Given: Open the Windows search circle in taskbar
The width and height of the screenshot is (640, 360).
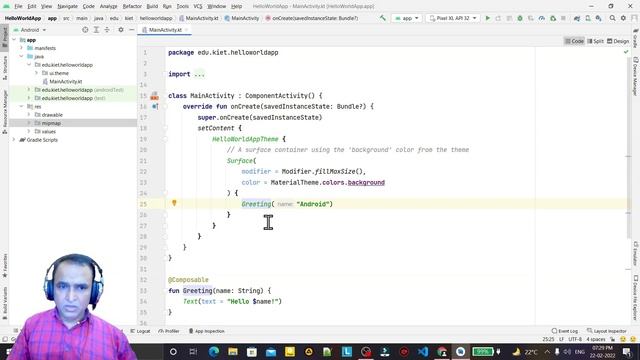Looking at the screenshot, I should tap(173, 351).
